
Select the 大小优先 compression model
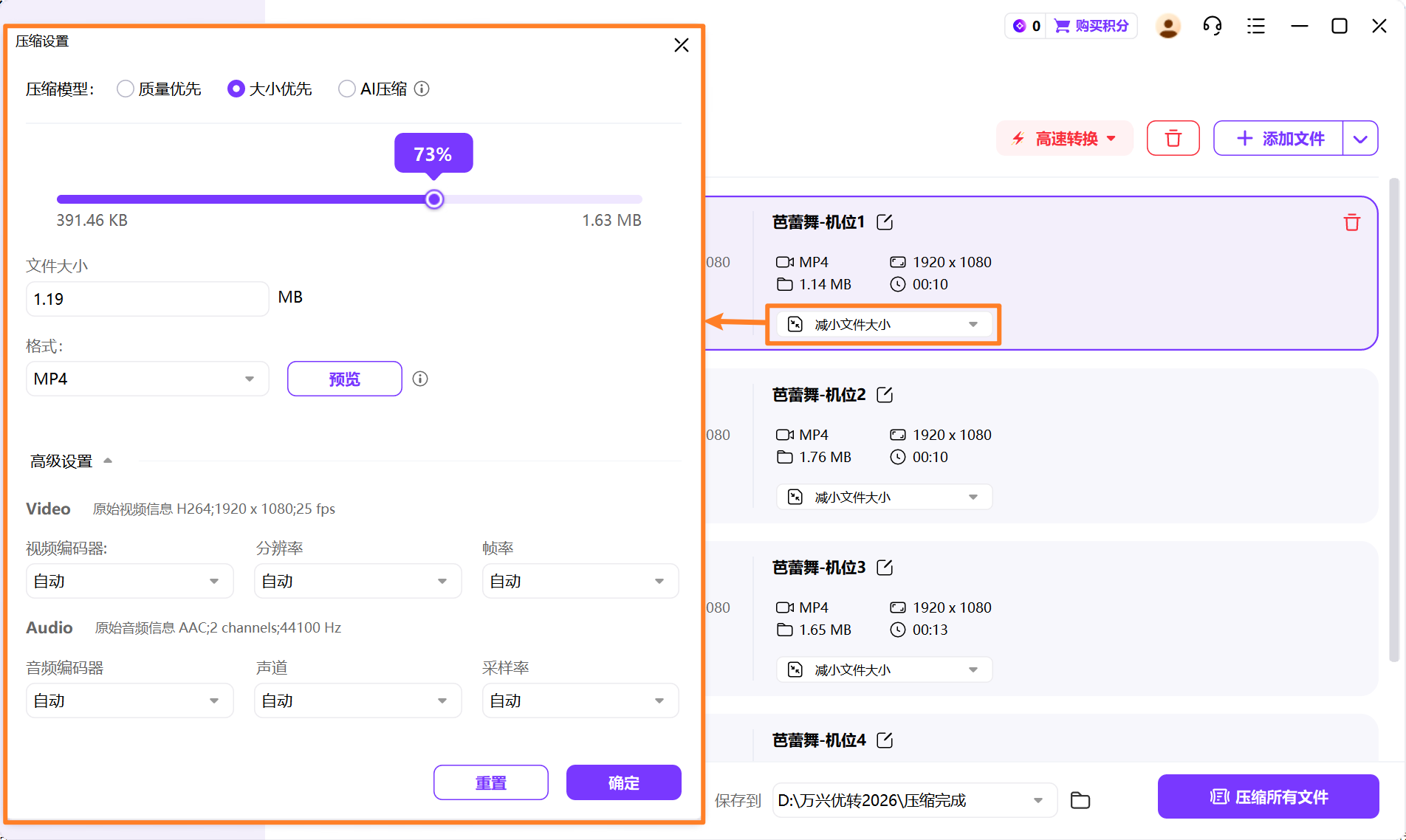(x=236, y=89)
